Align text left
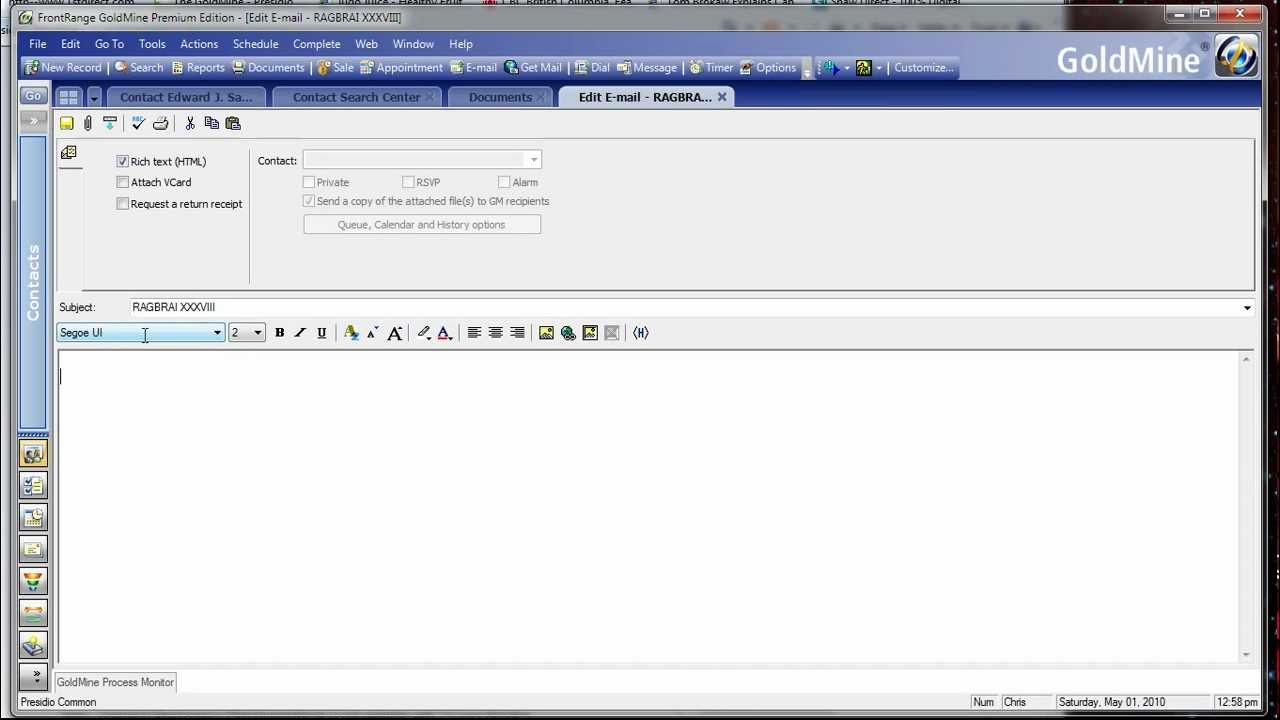This screenshot has width=1280, height=720. click(474, 333)
